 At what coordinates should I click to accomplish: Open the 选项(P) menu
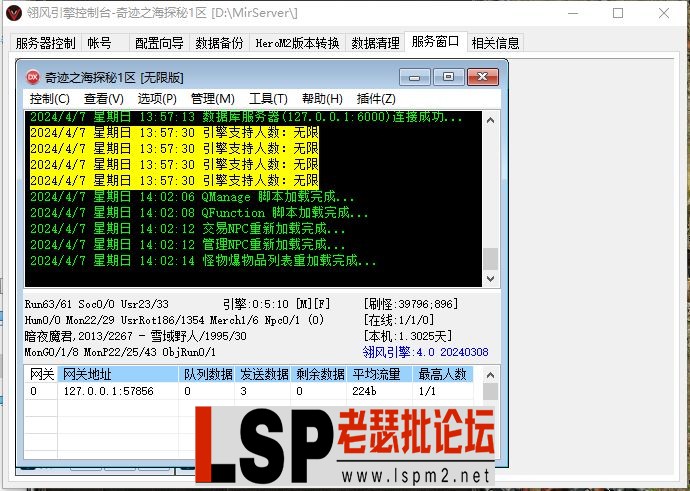coord(157,99)
